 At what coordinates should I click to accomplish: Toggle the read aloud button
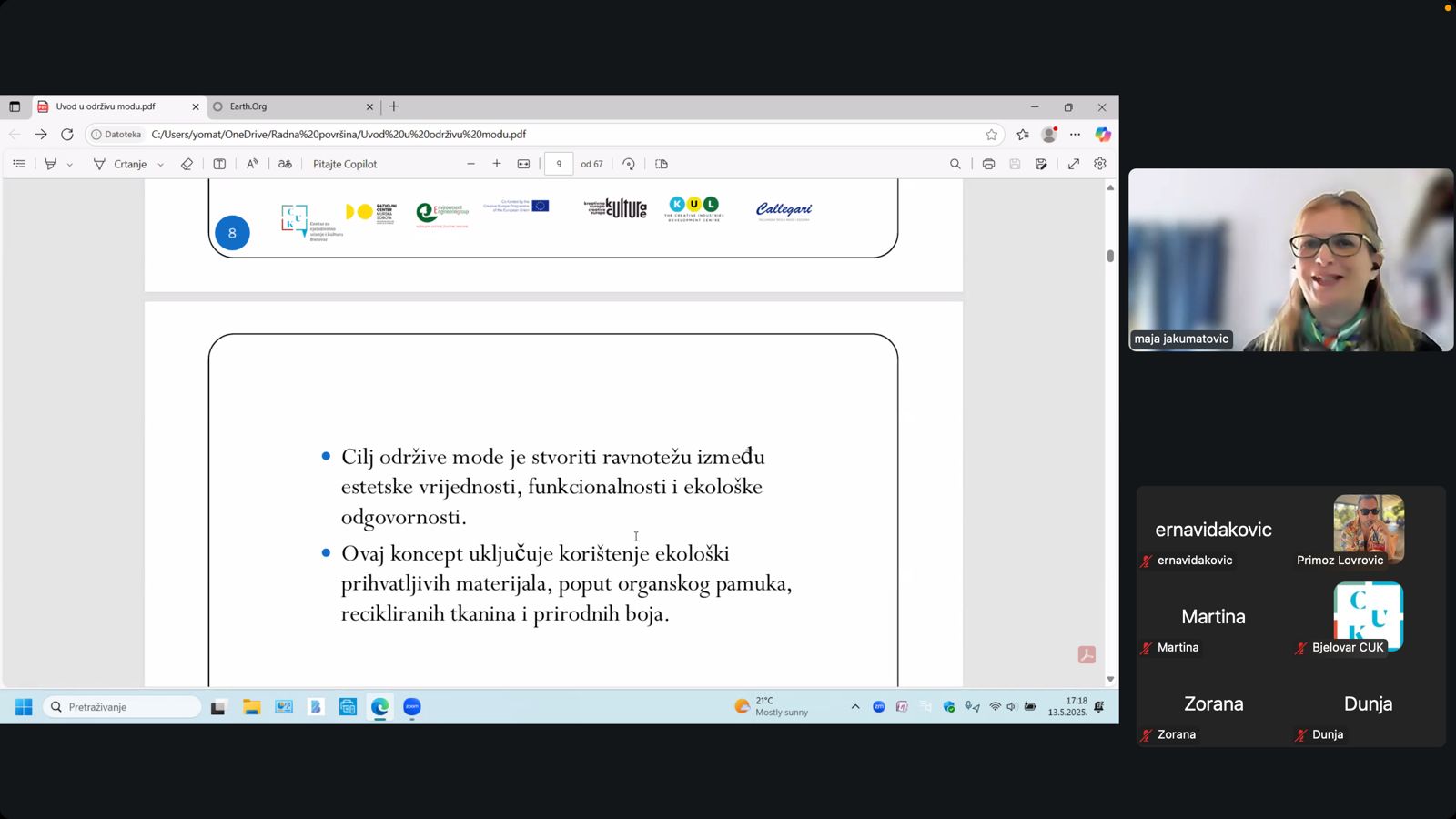252,164
